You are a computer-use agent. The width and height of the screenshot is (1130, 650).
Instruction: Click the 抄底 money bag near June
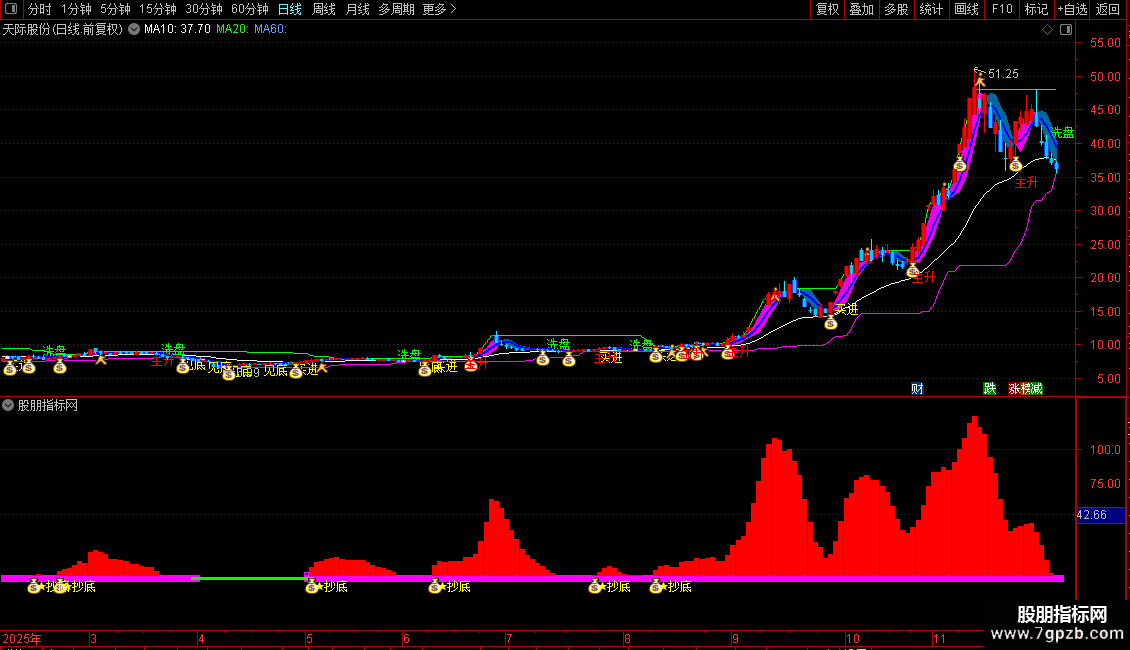pos(435,587)
